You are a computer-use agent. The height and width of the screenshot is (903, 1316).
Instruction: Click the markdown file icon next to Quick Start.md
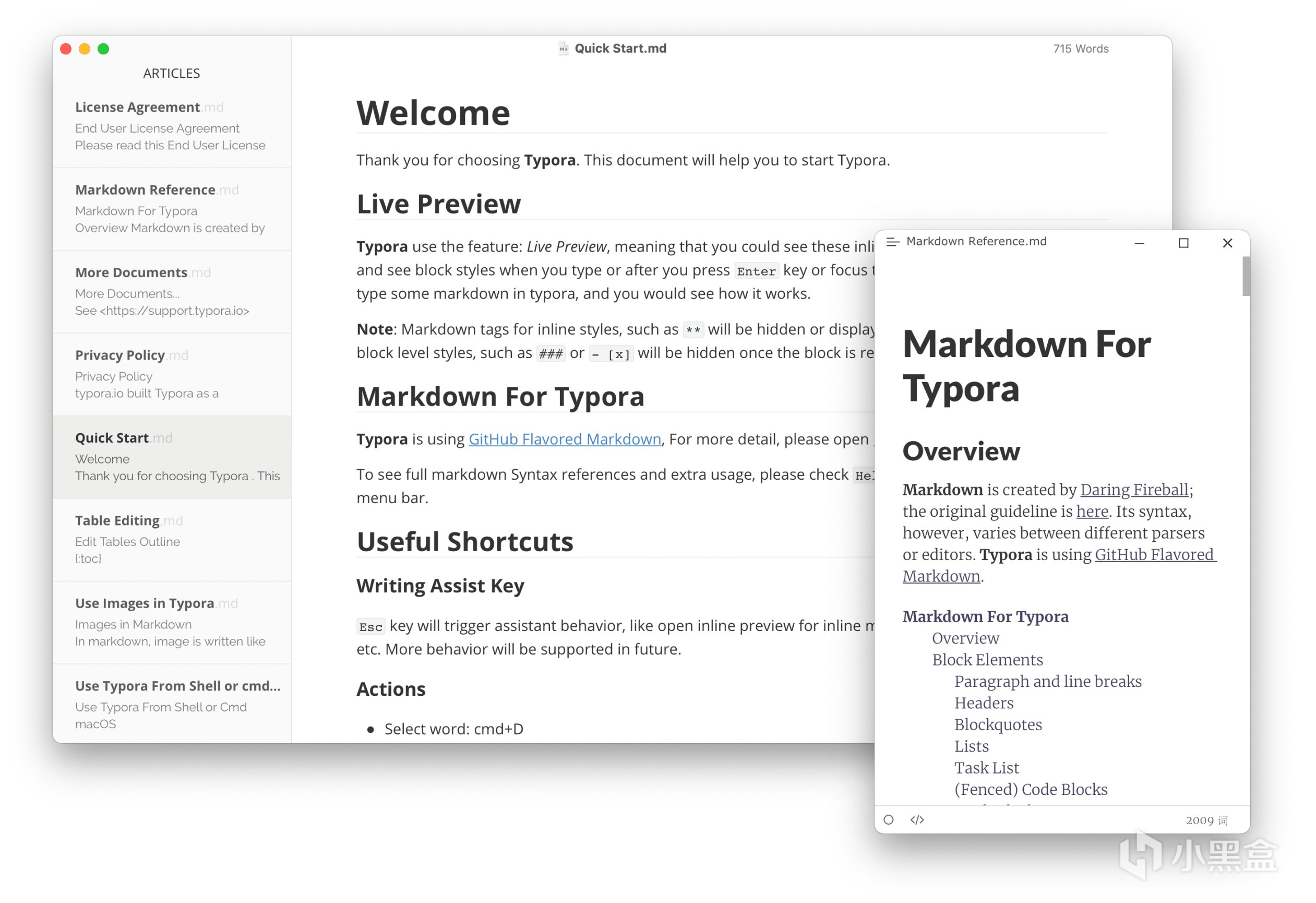coord(563,49)
